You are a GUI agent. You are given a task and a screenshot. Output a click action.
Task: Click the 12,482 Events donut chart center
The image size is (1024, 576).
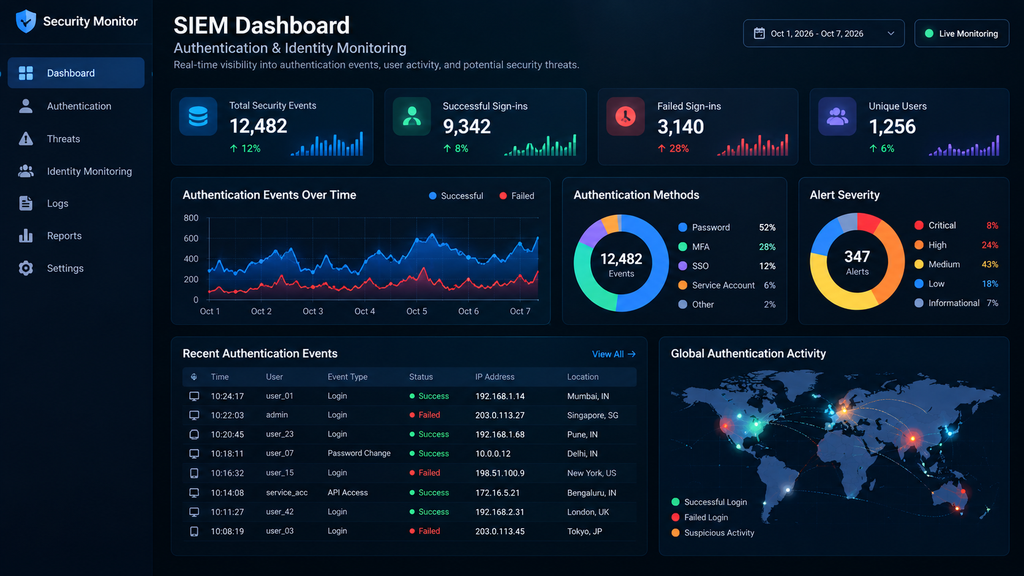pyautogui.click(x=621, y=263)
